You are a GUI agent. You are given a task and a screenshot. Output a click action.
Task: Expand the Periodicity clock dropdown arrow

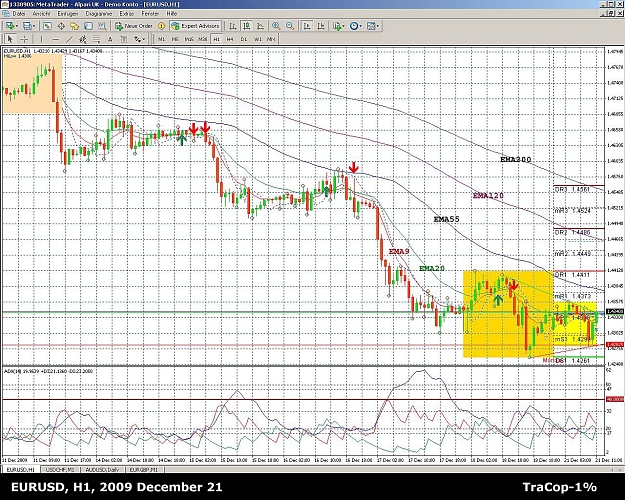point(360,26)
